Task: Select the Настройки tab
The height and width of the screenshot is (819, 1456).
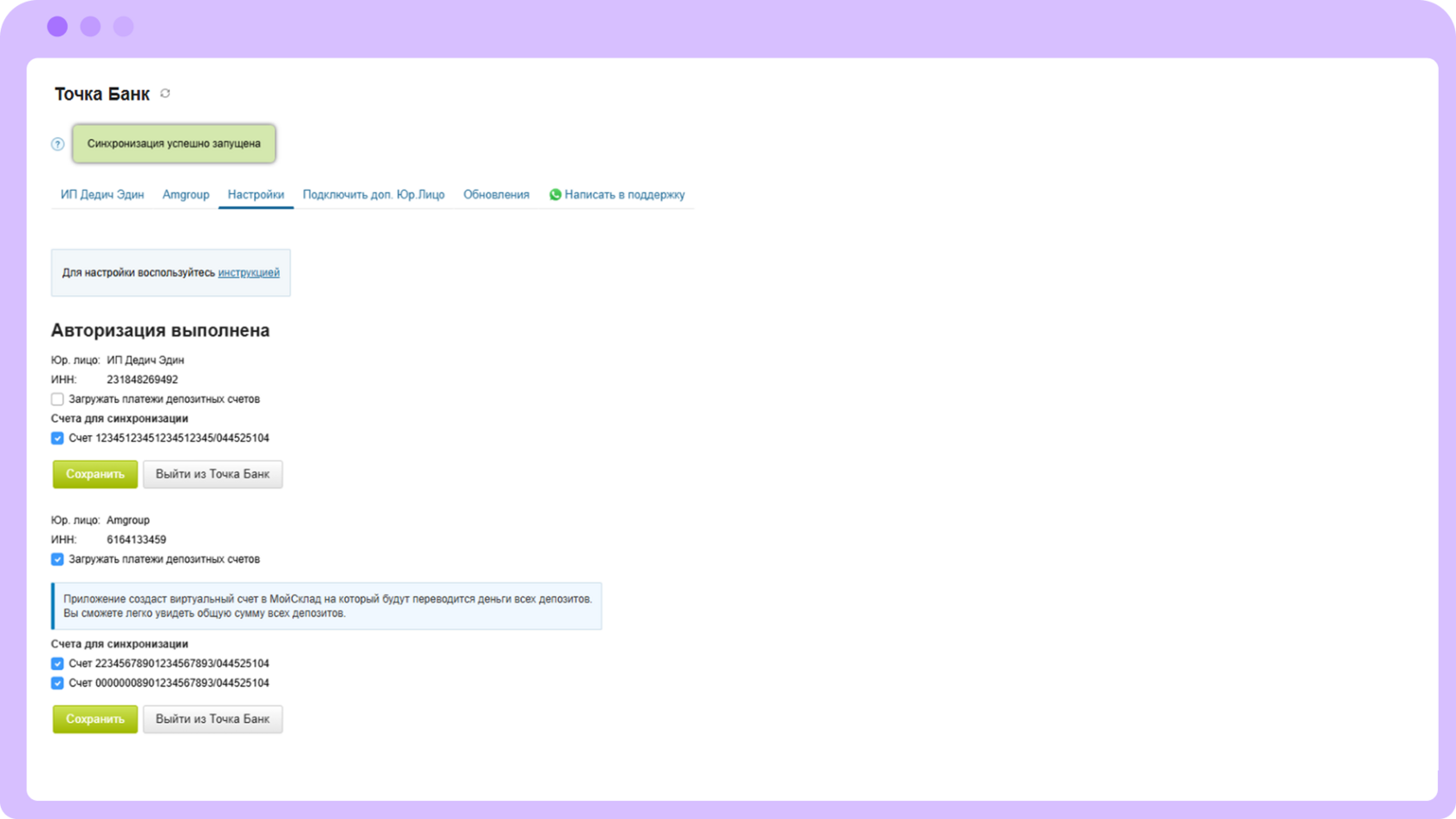Action: pyautogui.click(x=256, y=195)
